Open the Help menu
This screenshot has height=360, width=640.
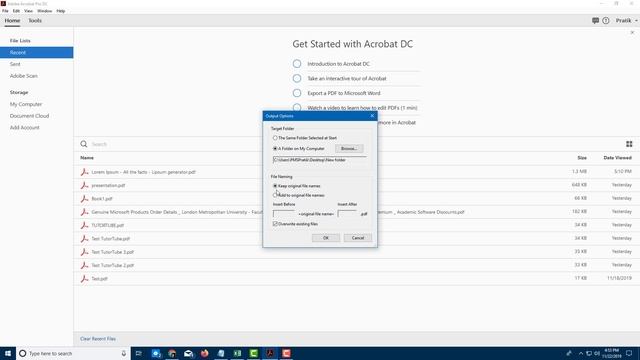[x=61, y=11]
